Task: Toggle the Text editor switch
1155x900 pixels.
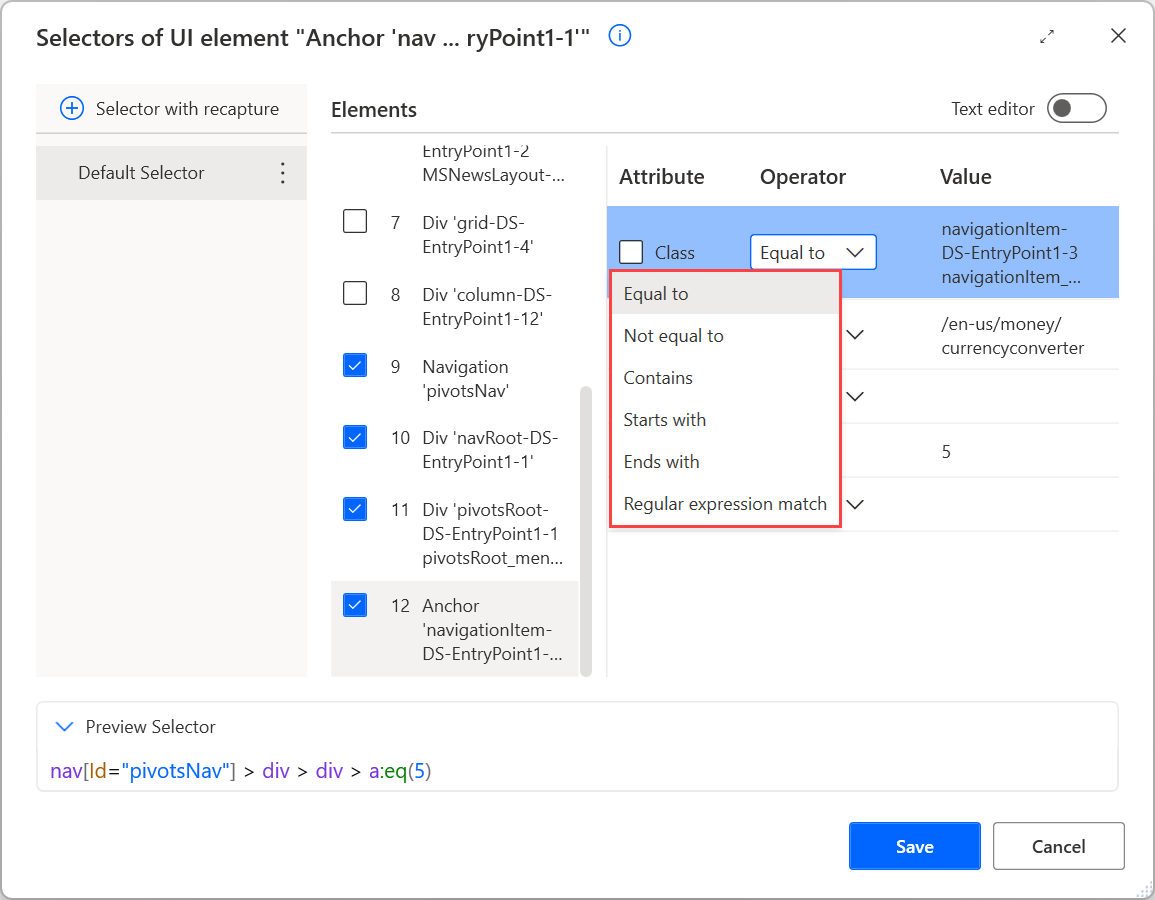Action: click(1076, 108)
